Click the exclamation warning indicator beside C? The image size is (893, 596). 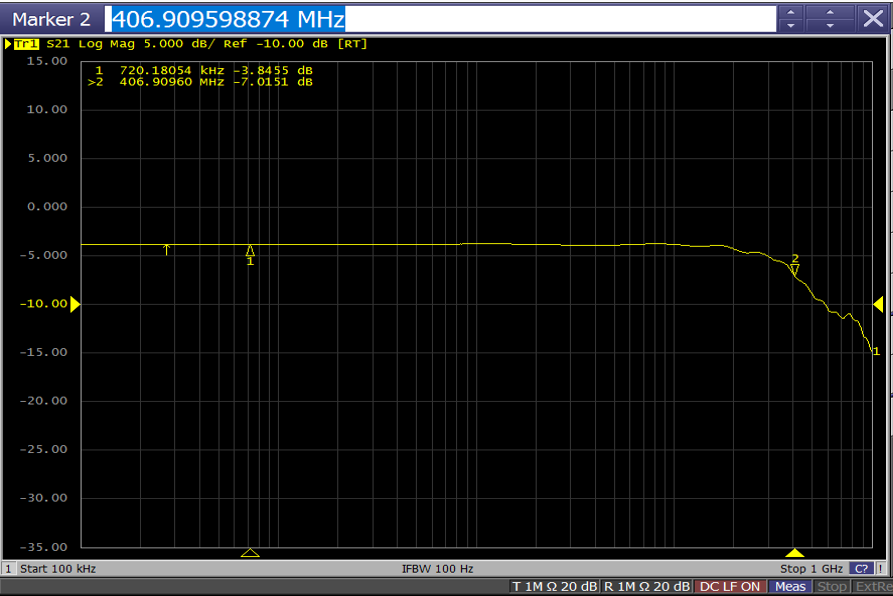[880, 568]
